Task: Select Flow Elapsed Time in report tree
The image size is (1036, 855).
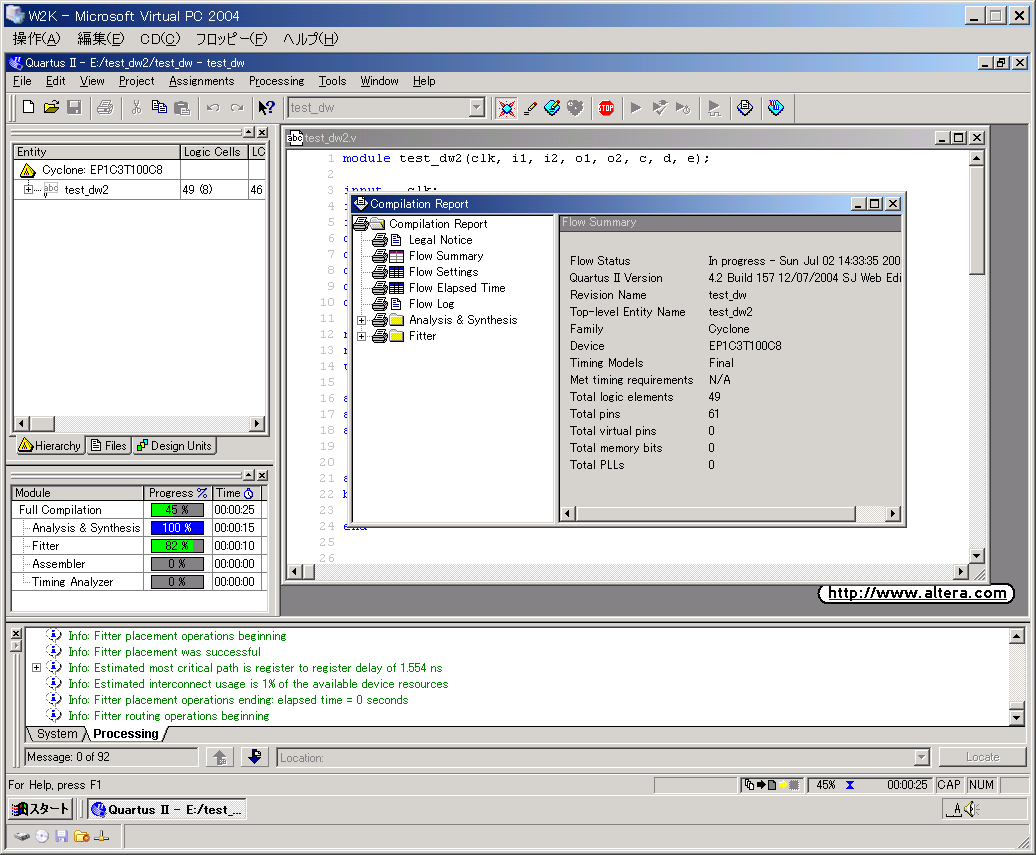Action: [x=456, y=288]
